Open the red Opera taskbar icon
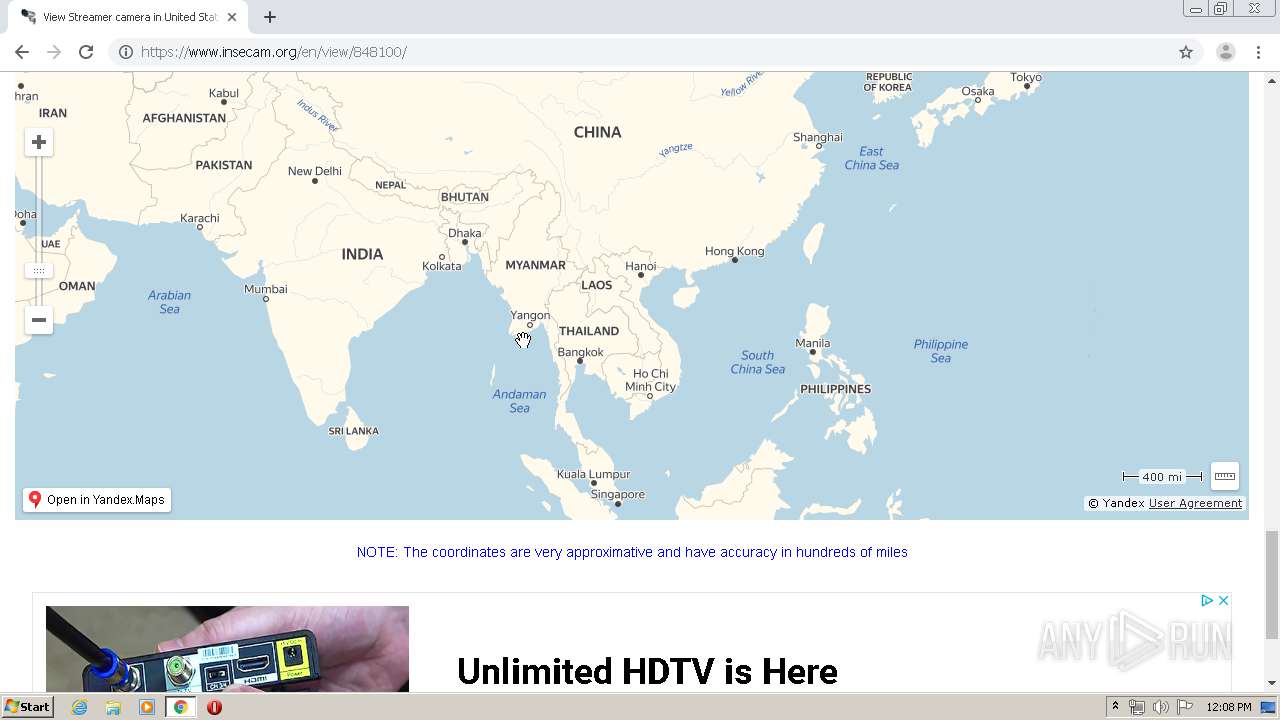 pyautogui.click(x=214, y=707)
